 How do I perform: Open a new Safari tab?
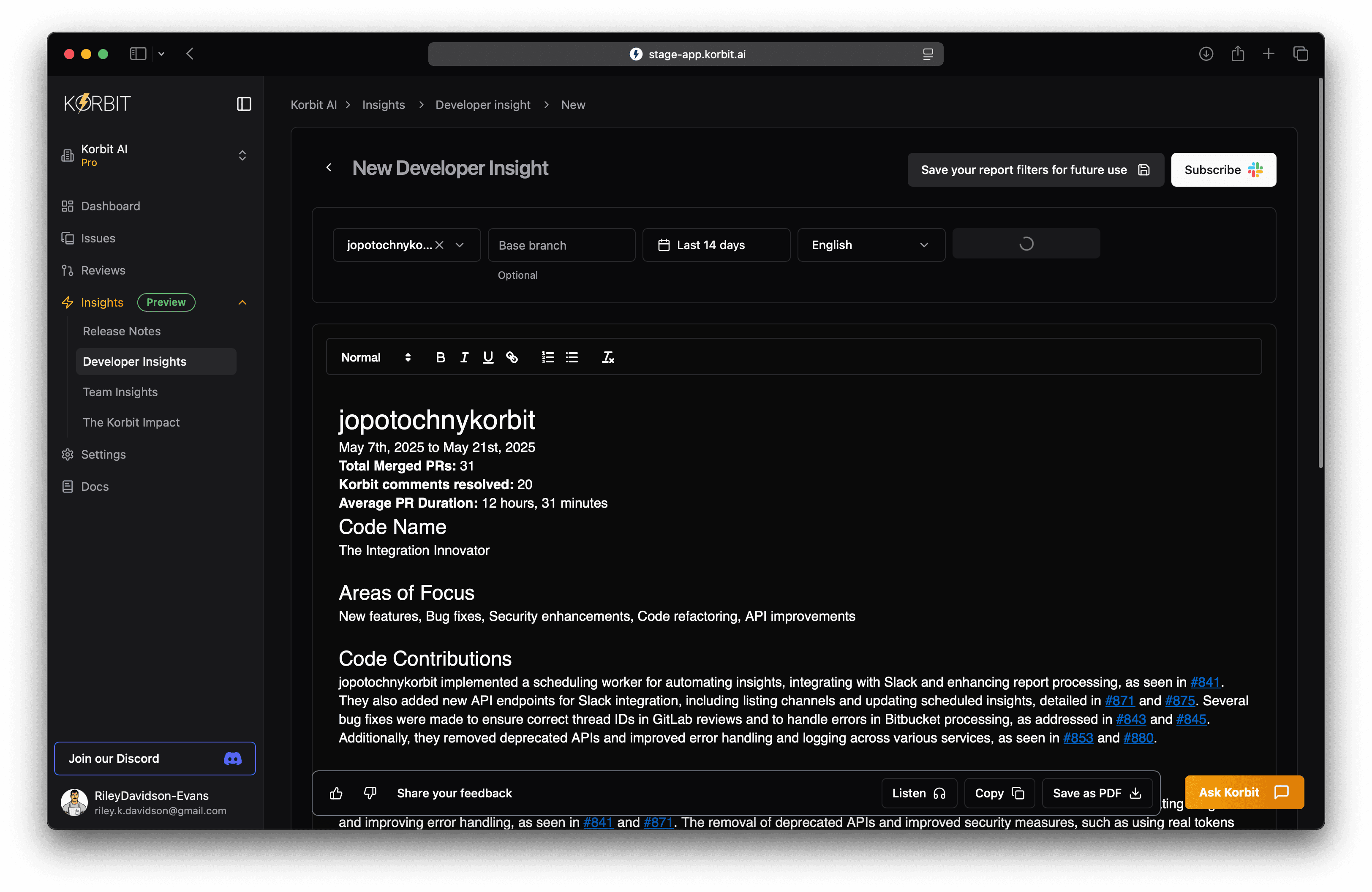[x=1268, y=54]
